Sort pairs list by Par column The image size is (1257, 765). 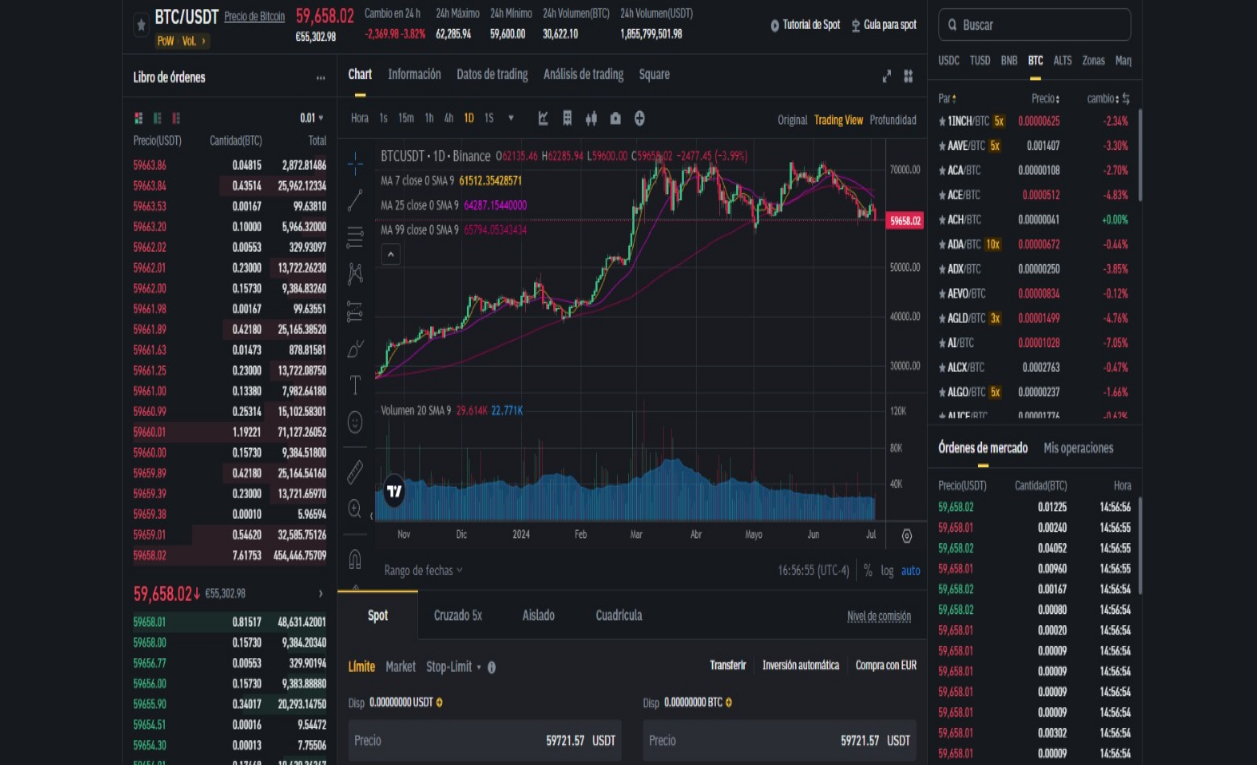click(946, 99)
